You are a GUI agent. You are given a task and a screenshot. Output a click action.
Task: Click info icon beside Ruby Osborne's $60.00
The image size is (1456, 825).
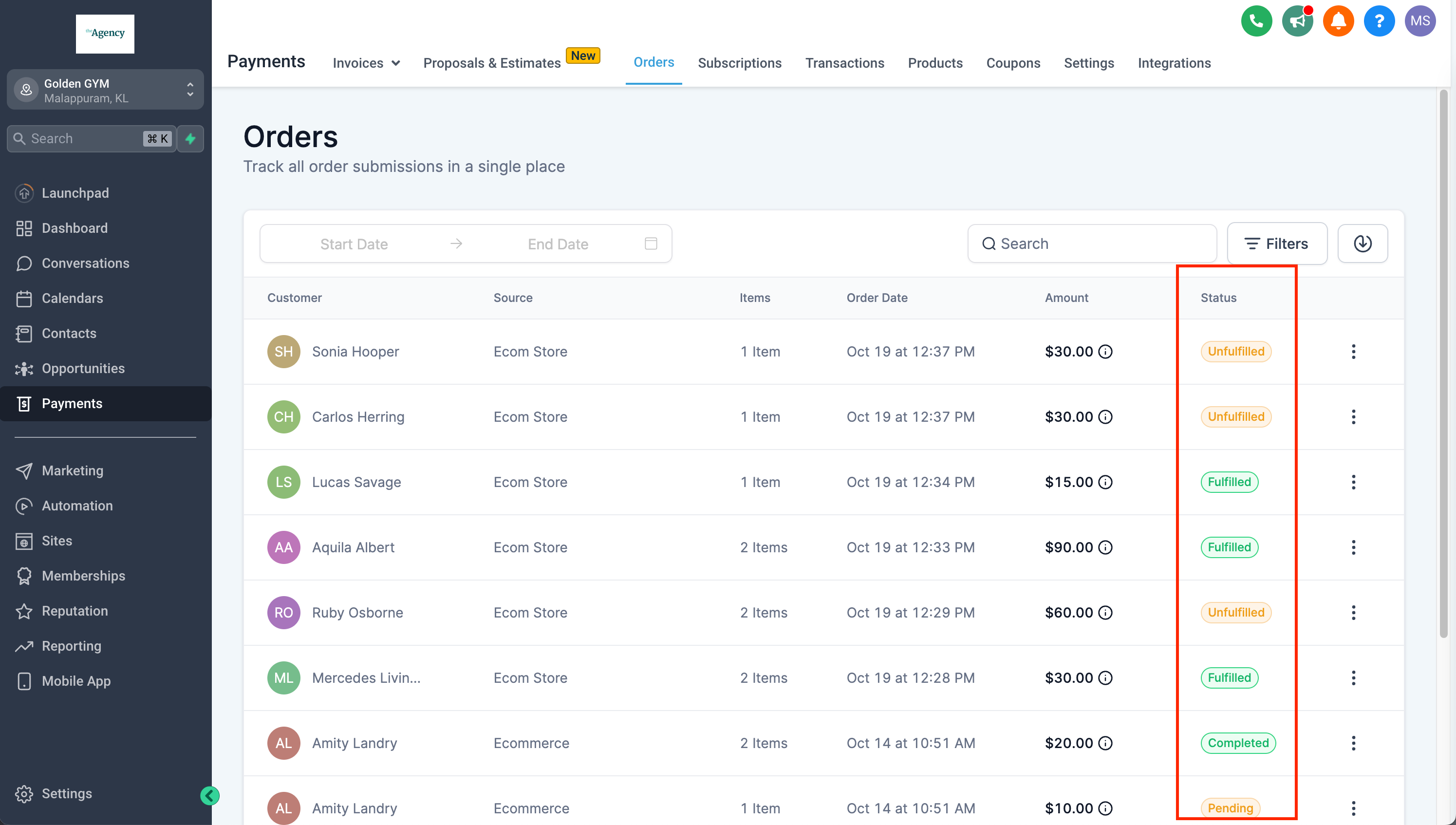click(1105, 613)
